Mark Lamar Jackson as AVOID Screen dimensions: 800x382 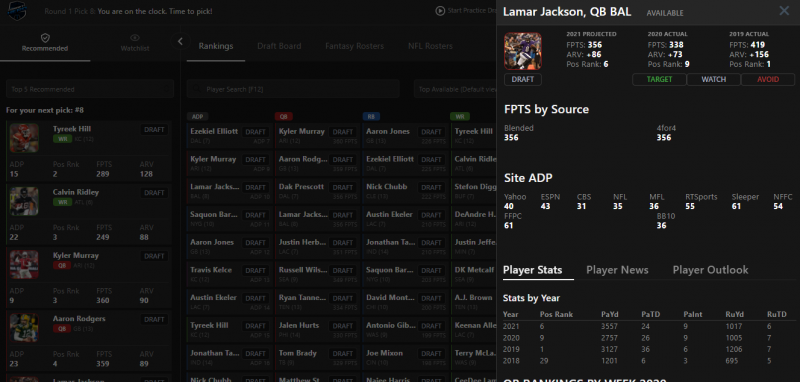[767, 80]
